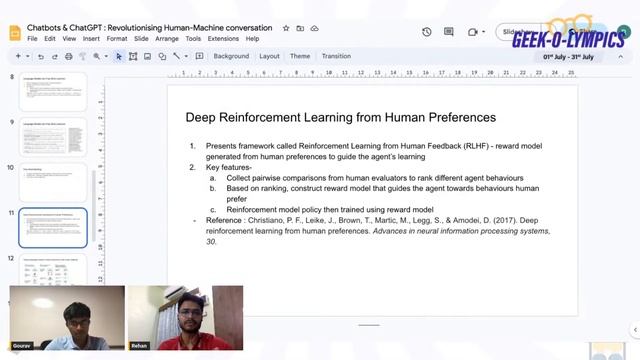Open the Format menu
This screenshot has width=640, height=360.
(117, 39)
